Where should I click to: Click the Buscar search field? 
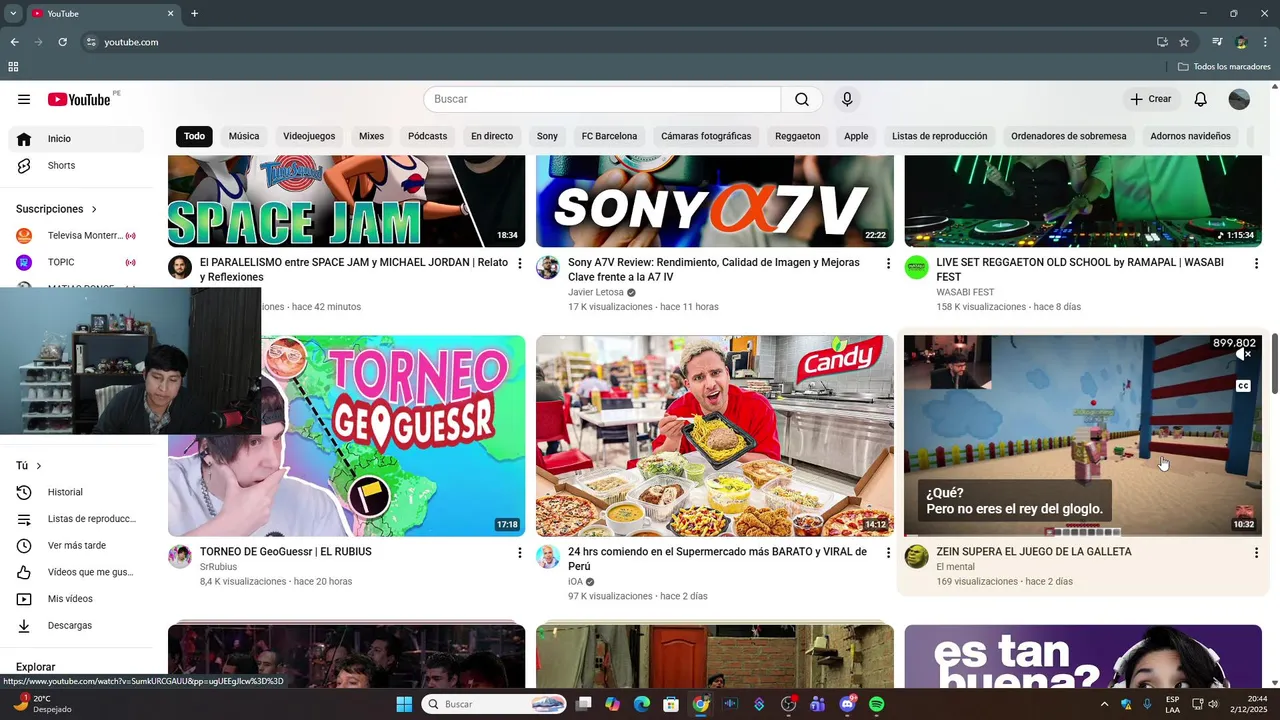[602, 99]
